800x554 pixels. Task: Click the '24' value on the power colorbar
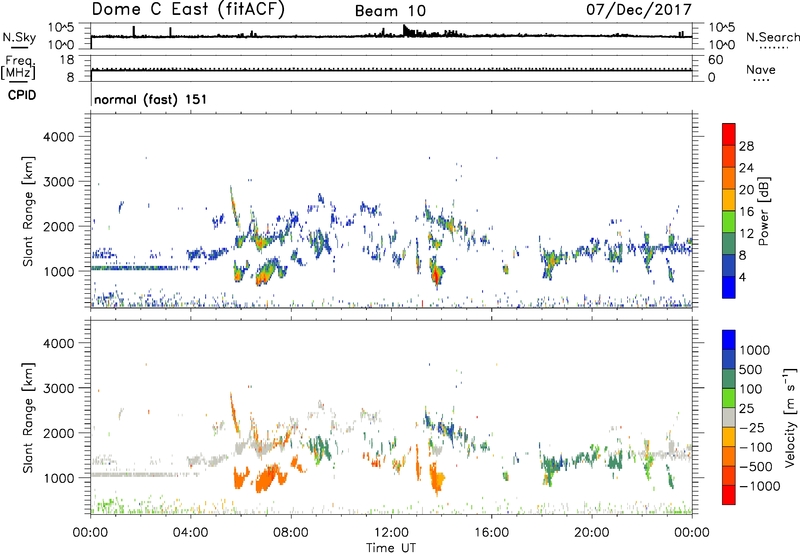pos(746,168)
